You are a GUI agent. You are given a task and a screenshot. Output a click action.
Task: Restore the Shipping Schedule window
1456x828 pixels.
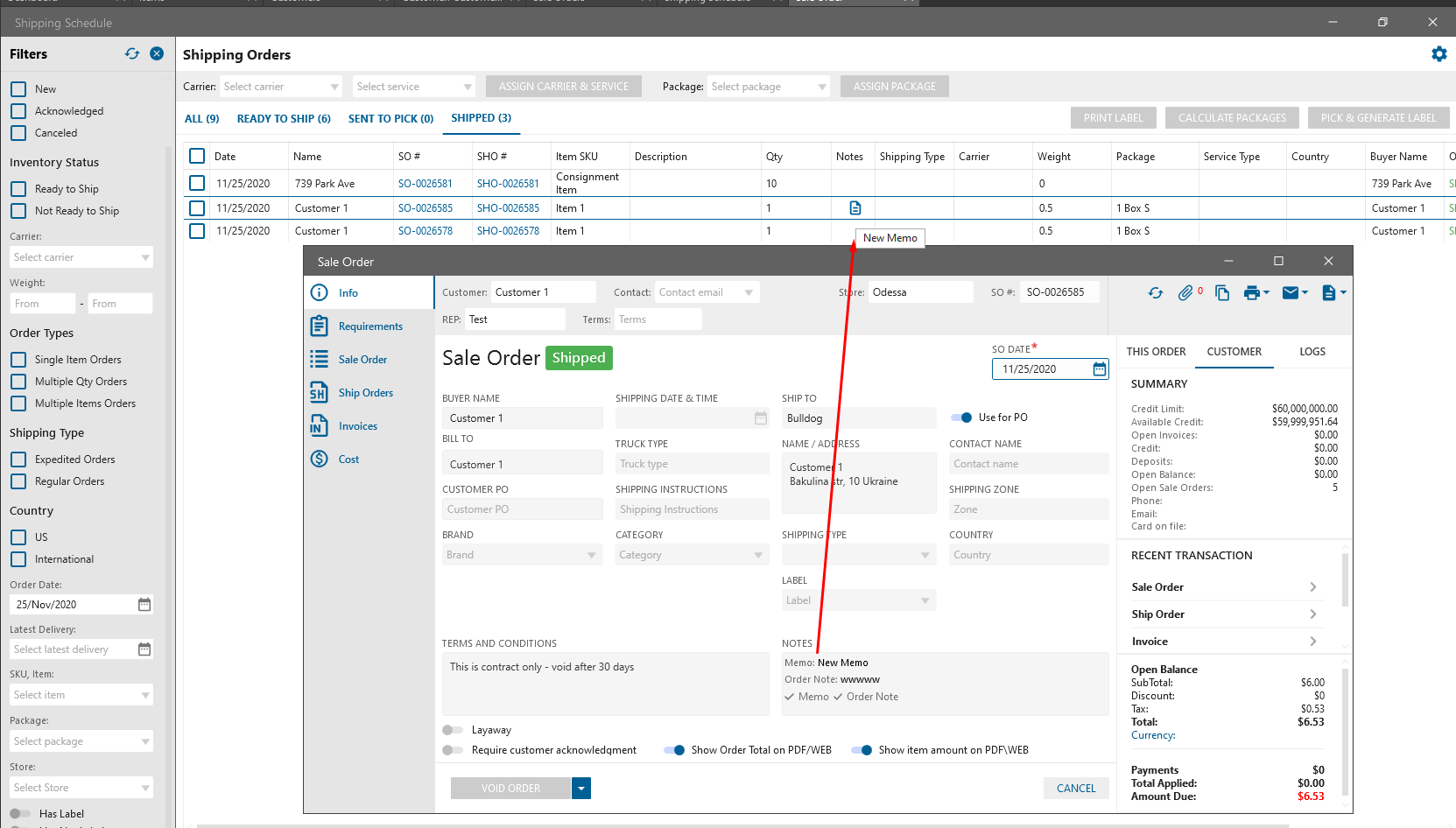[x=1382, y=22]
